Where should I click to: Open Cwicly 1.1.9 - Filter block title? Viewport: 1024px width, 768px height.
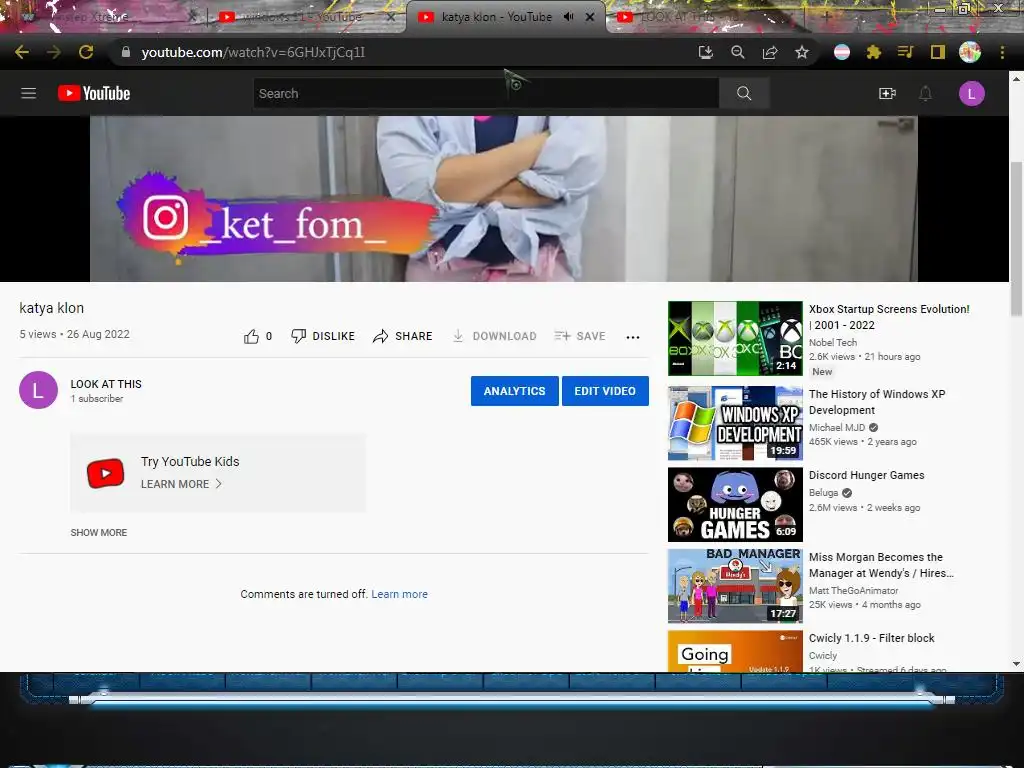pos(872,638)
